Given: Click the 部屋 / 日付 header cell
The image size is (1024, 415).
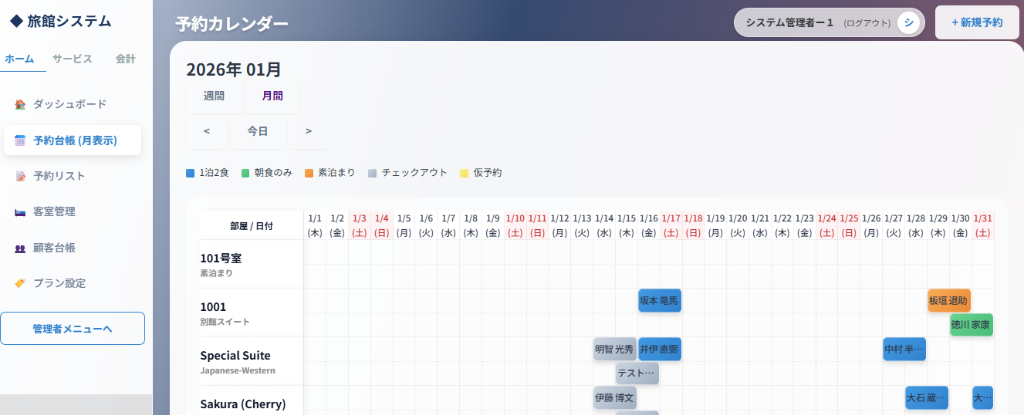Looking at the screenshot, I should [251, 225].
